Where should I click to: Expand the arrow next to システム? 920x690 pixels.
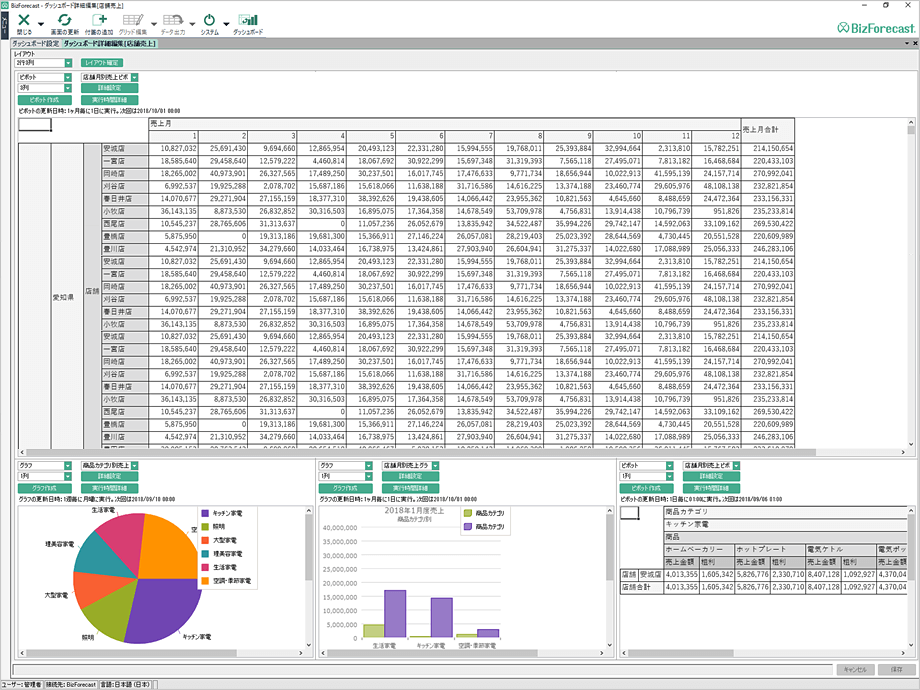(226, 23)
